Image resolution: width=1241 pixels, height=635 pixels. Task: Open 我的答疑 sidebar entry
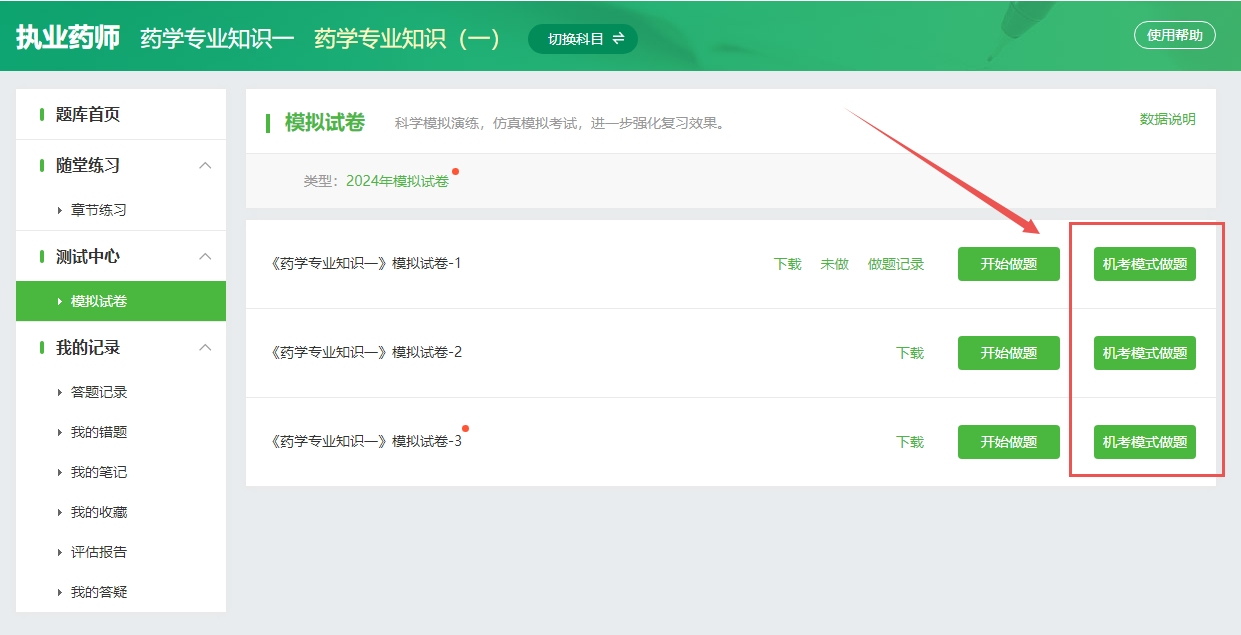pos(98,592)
